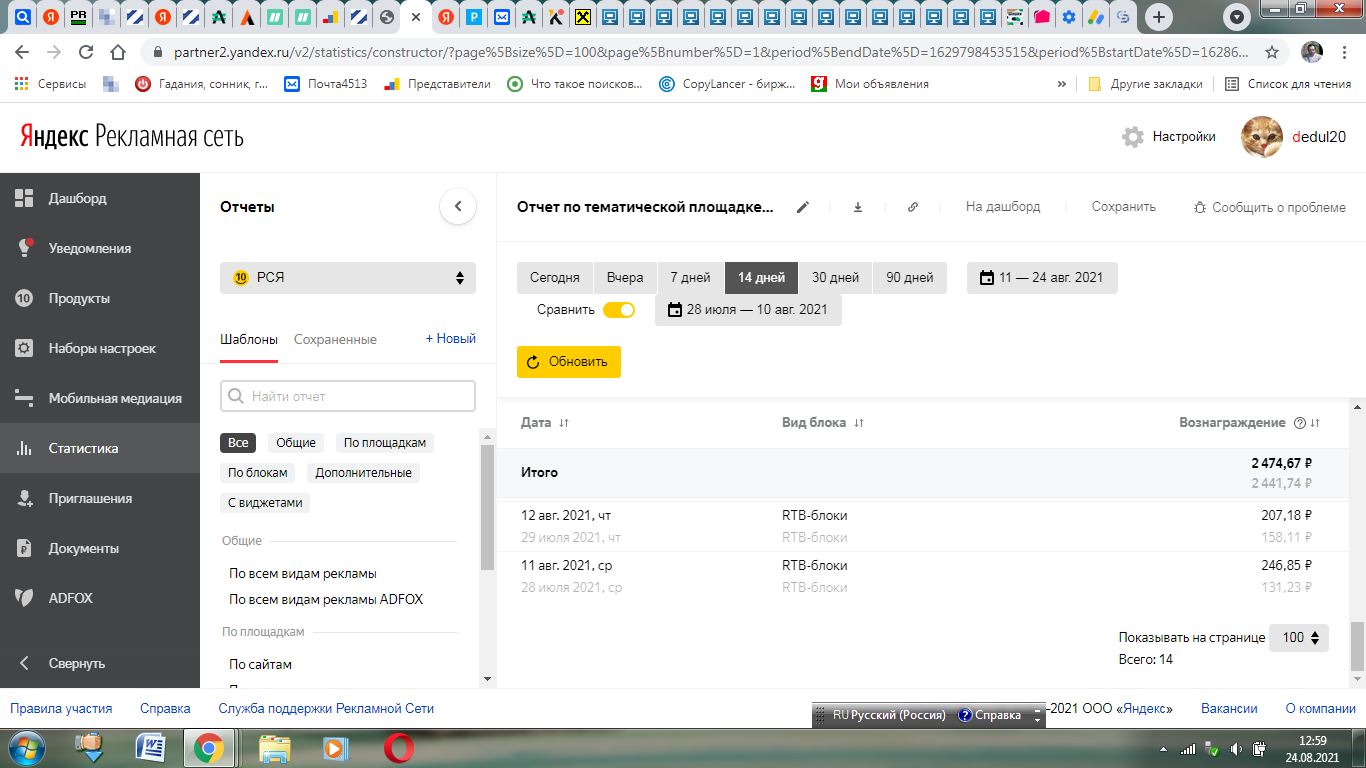Collapse the Отчеты panel chevron

[458, 207]
